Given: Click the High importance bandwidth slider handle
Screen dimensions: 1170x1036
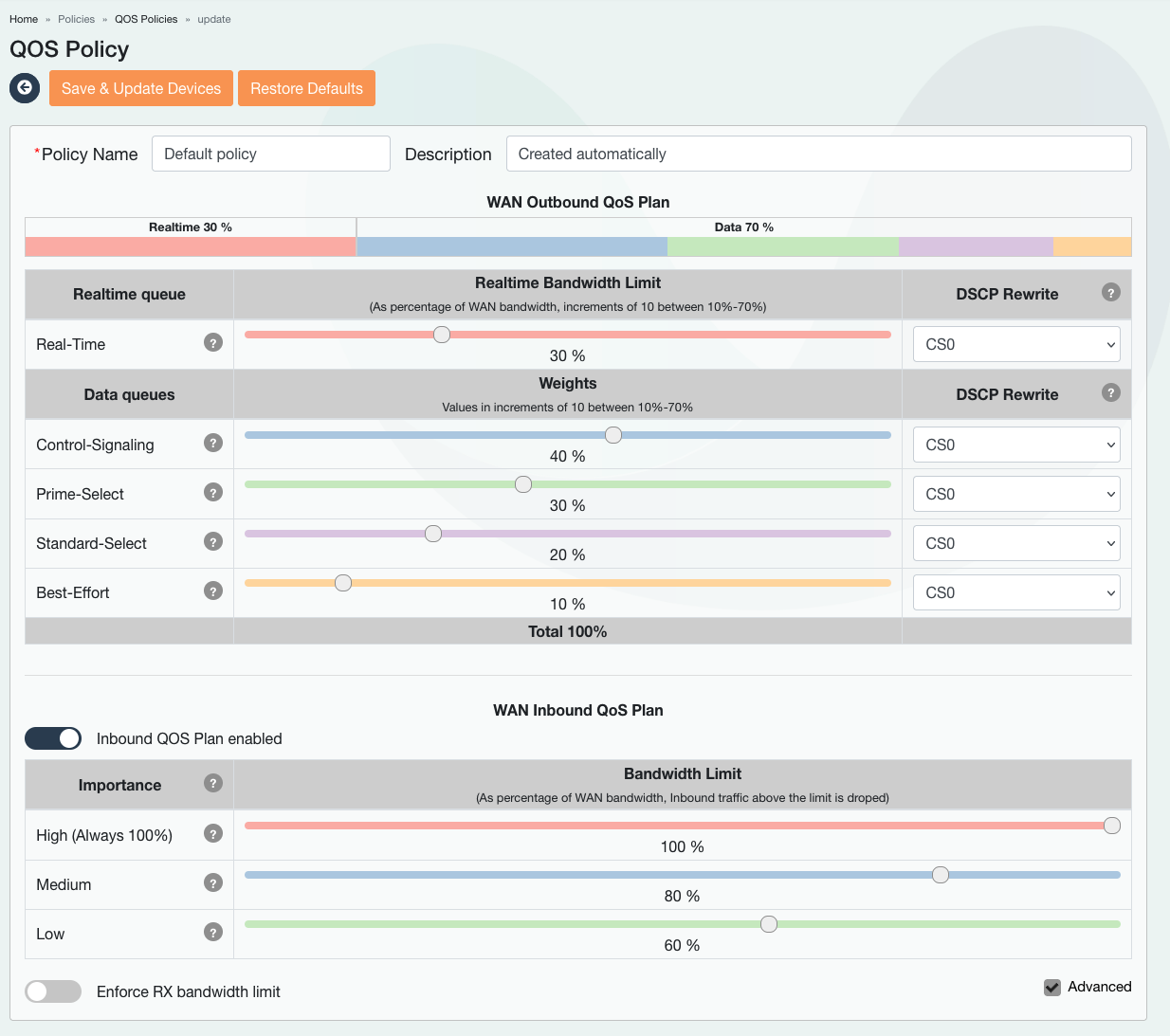Looking at the screenshot, I should 1112,826.
